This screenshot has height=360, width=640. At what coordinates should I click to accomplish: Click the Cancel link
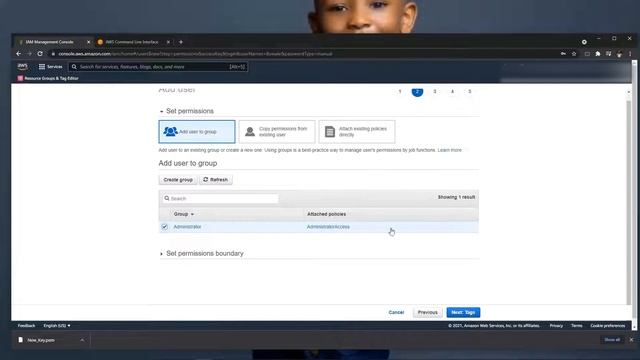click(396, 312)
